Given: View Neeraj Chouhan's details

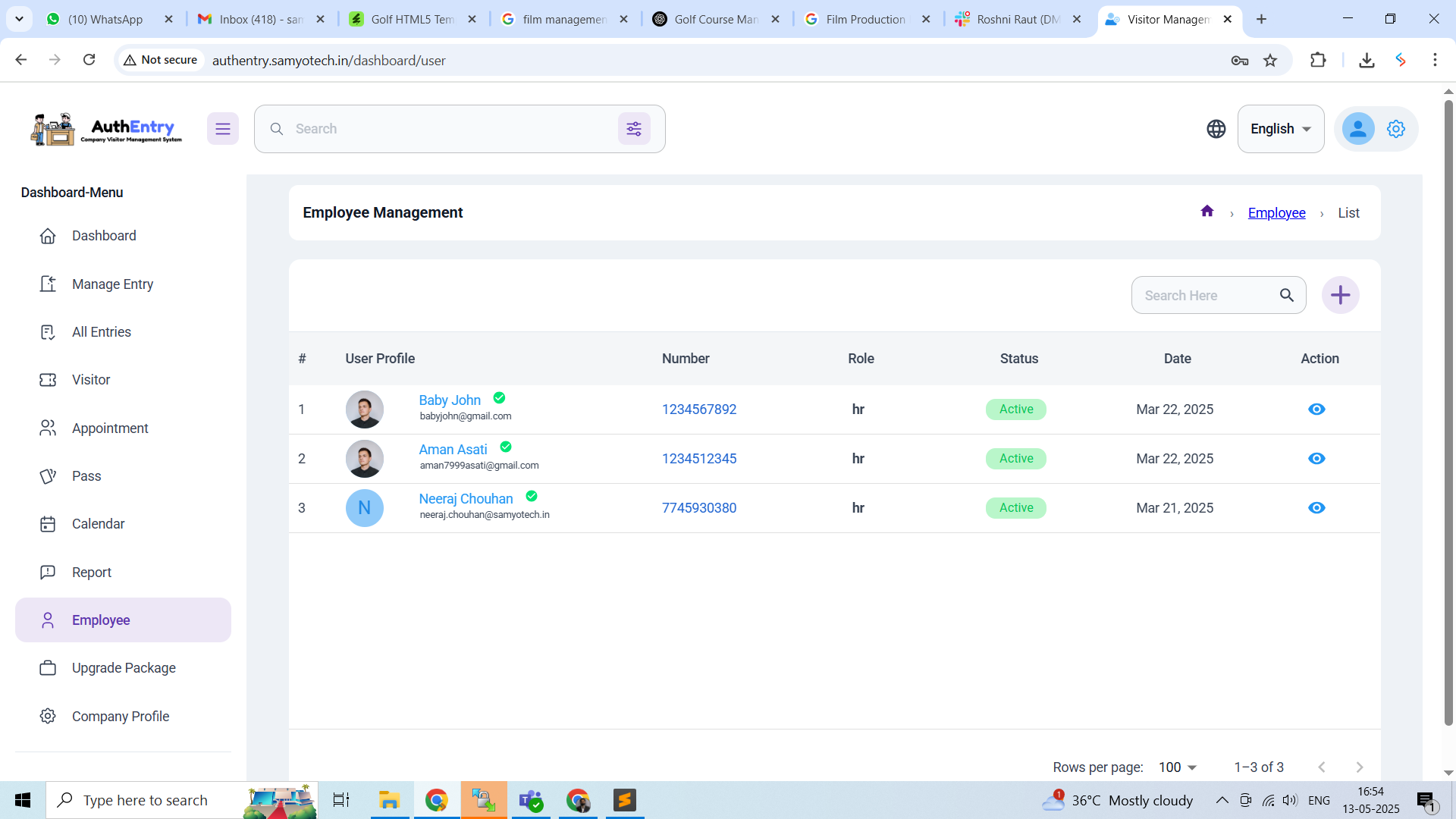Looking at the screenshot, I should (1316, 507).
